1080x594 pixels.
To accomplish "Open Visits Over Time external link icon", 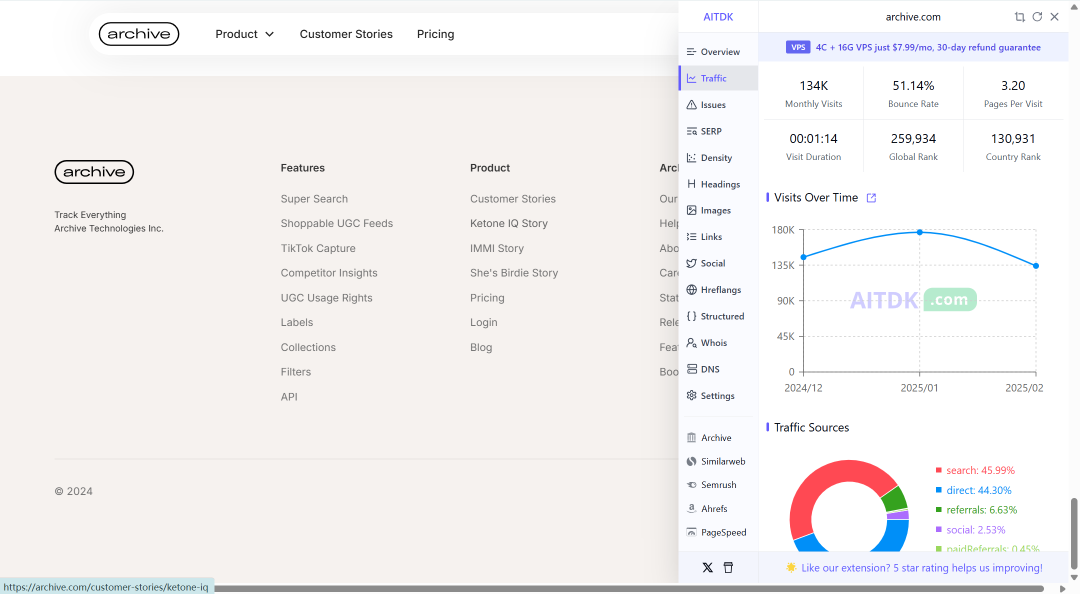I will [871, 198].
